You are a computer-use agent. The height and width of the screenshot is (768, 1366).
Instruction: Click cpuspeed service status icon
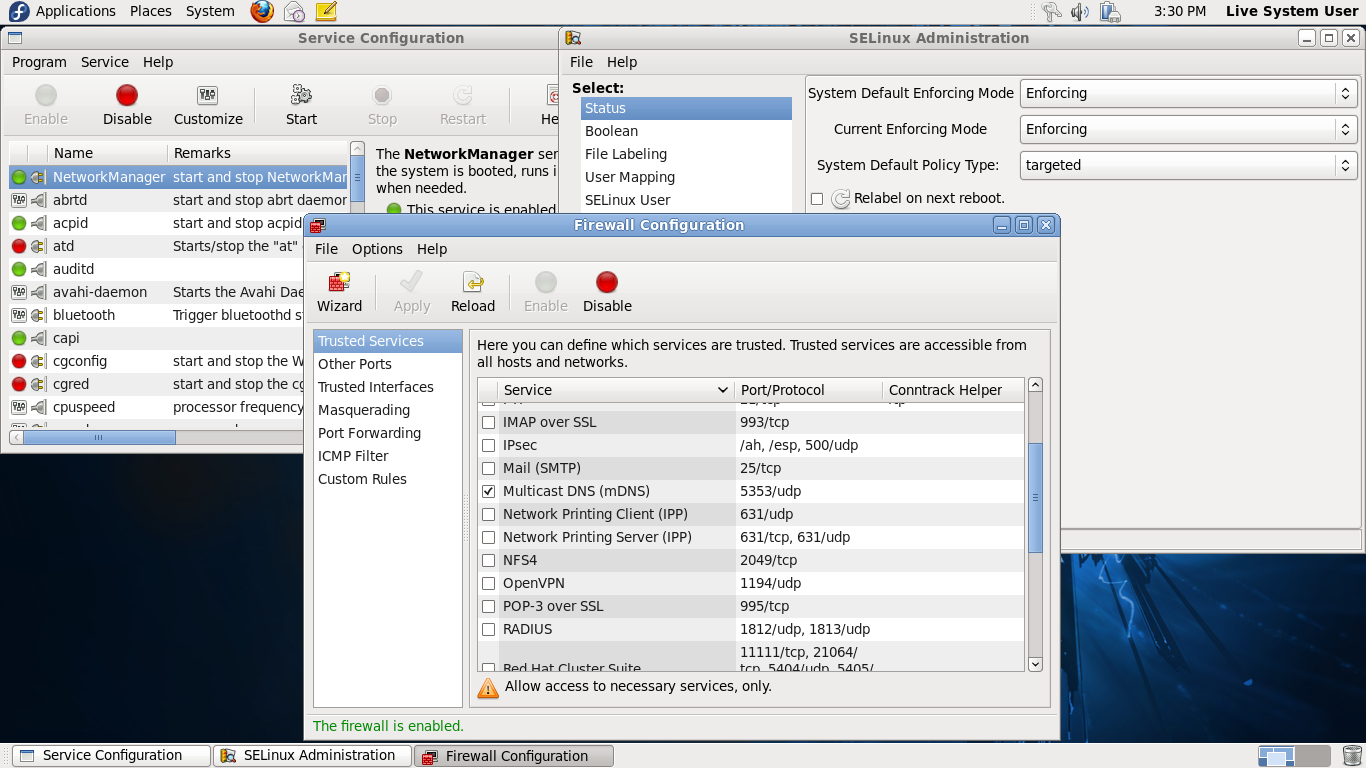click(x=19, y=407)
